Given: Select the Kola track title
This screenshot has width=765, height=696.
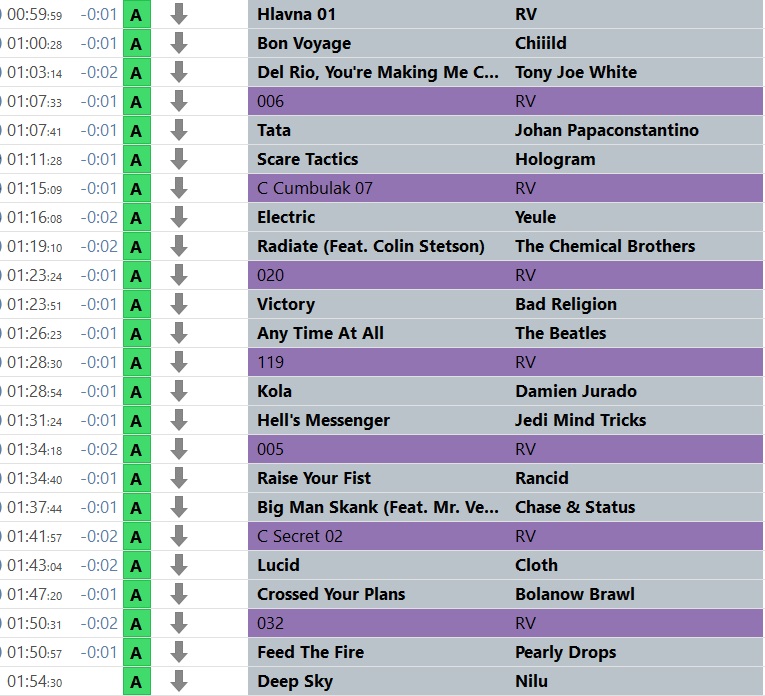Looking at the screenshot, I should [274, 391].
